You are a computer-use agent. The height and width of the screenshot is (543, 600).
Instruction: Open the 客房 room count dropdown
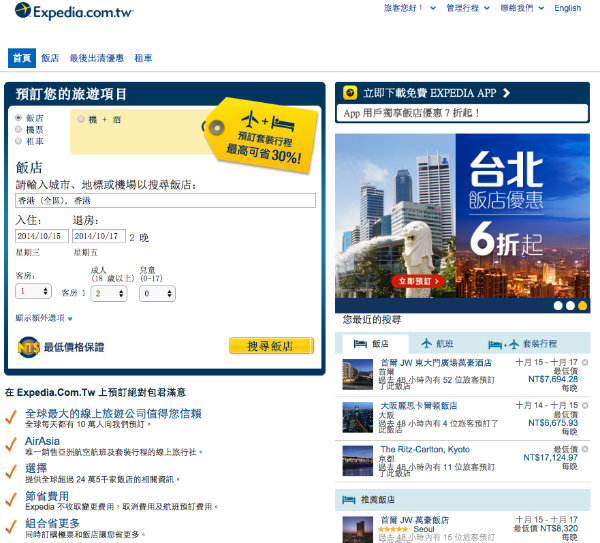[x=33, y=291]
